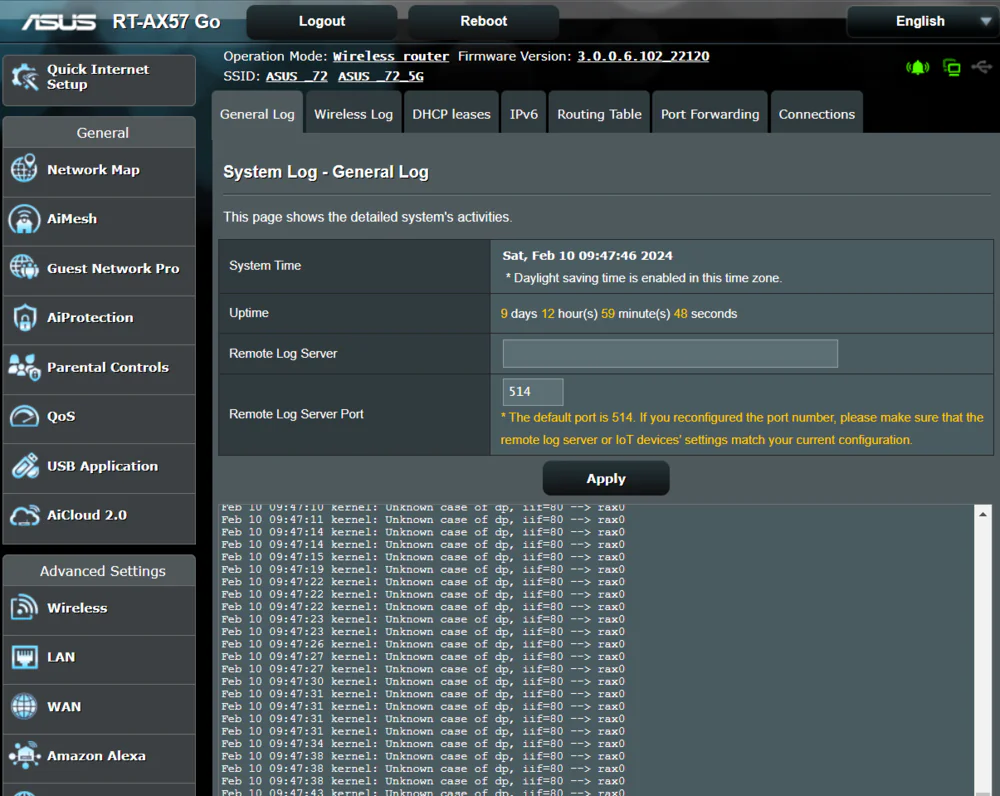Select Quick Internet Setup menu label
This screenshot has height=796, width=1000.
pyautogui.click(x=98, y=77)
